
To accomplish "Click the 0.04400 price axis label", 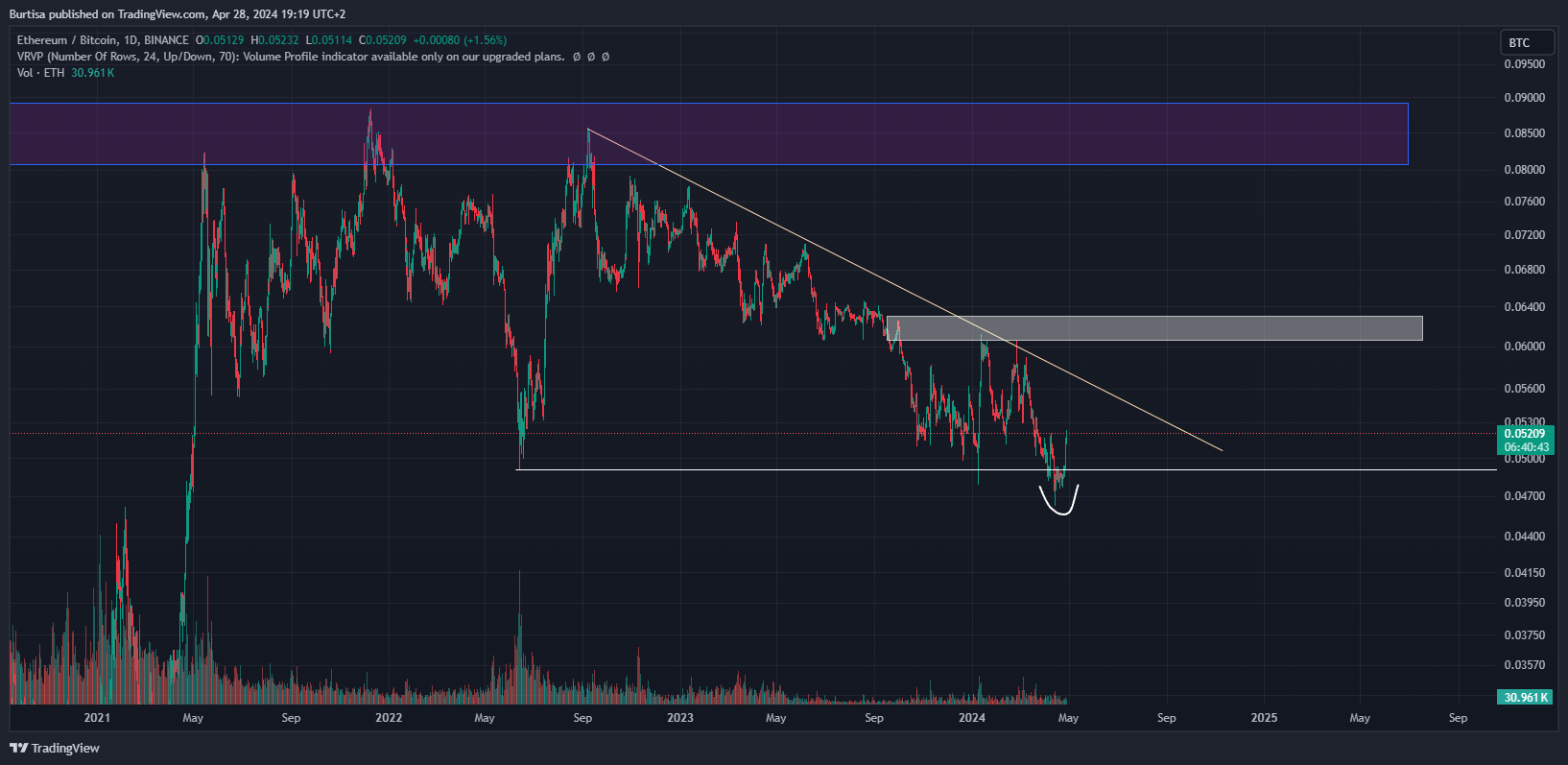I will tap(1525, 537).
